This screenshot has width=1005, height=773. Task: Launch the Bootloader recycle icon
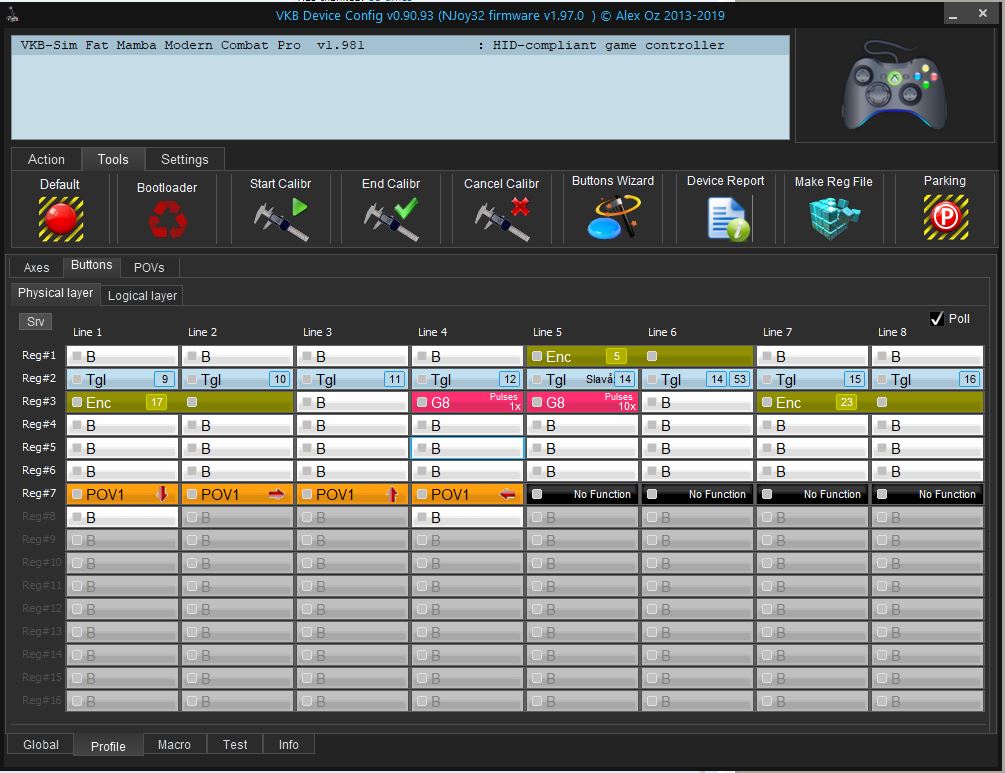(167, 219)
